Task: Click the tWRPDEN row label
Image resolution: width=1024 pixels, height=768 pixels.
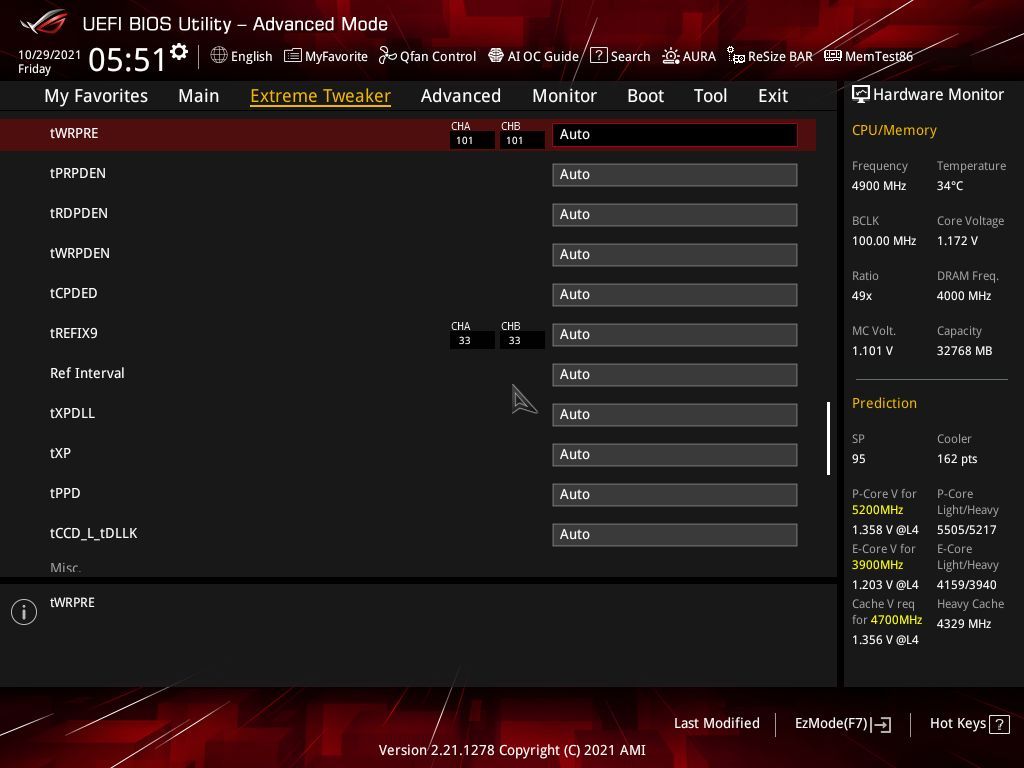Action: click(80, 253)
